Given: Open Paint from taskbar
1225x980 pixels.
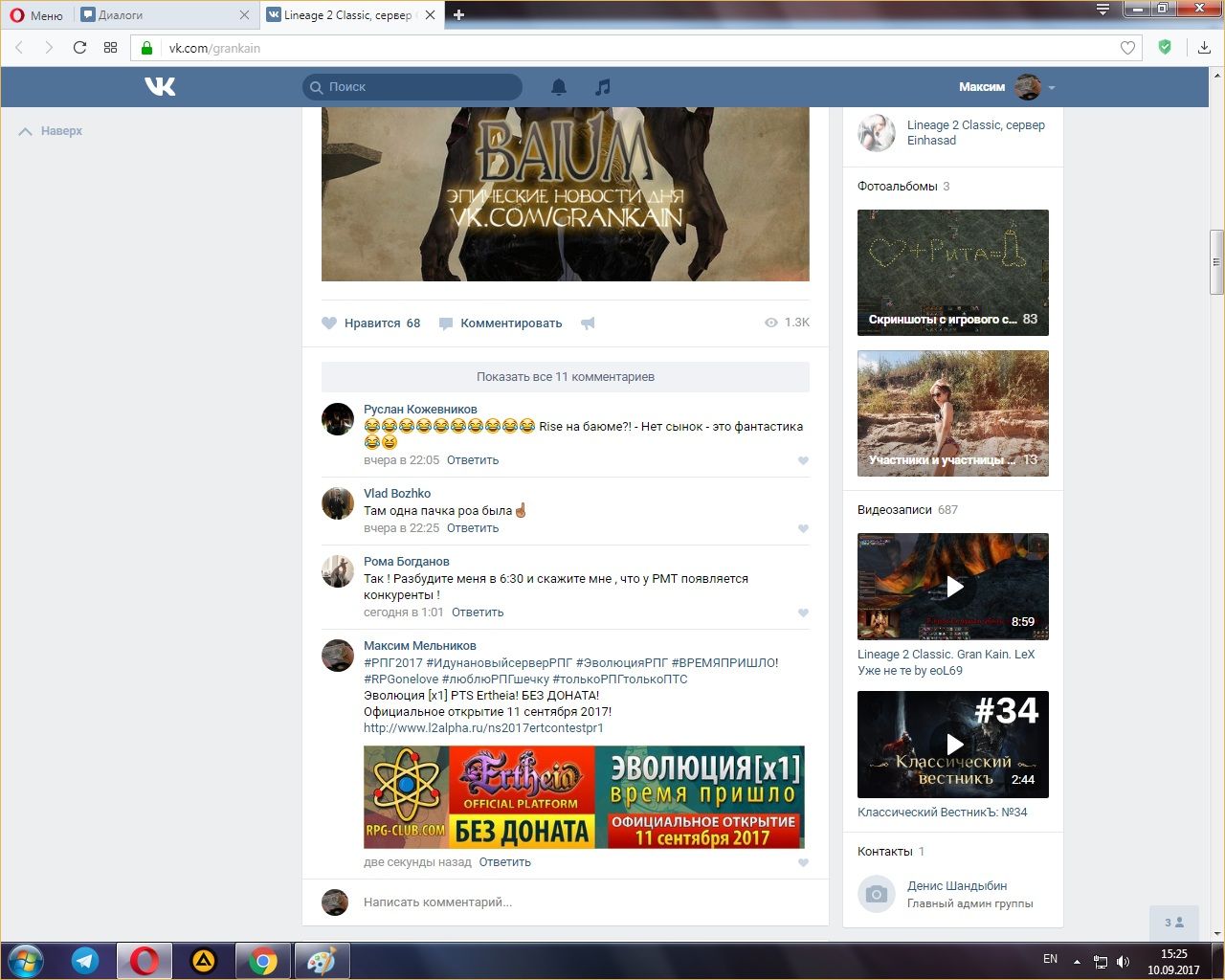Looking at the screenshot, I should click(322, 961).
